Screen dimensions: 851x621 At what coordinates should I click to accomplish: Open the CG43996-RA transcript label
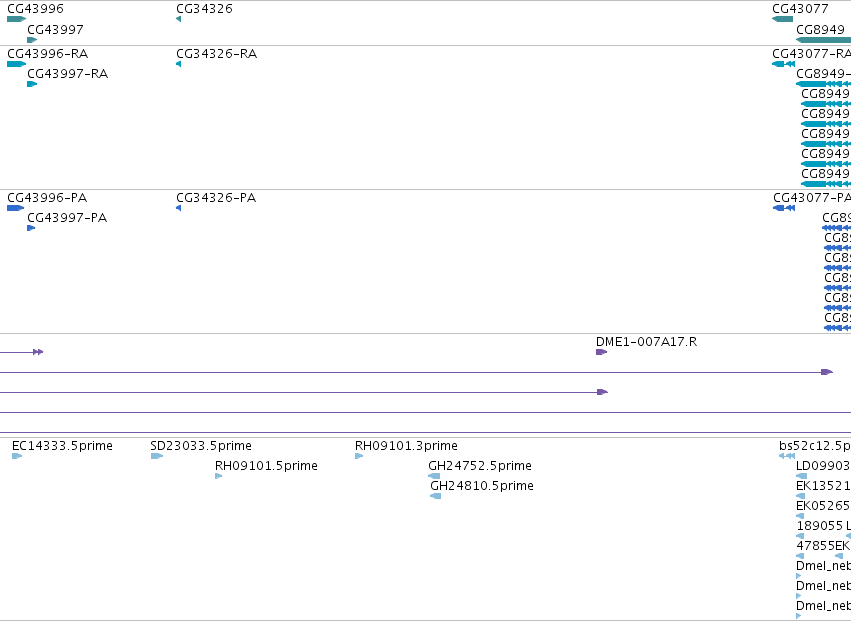click(x=48, y=54)
